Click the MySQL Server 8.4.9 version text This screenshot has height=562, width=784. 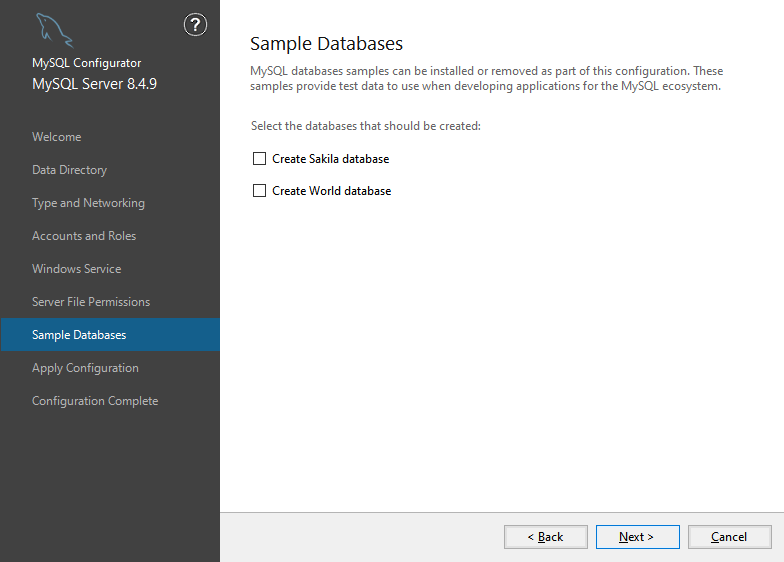point(94,84)
